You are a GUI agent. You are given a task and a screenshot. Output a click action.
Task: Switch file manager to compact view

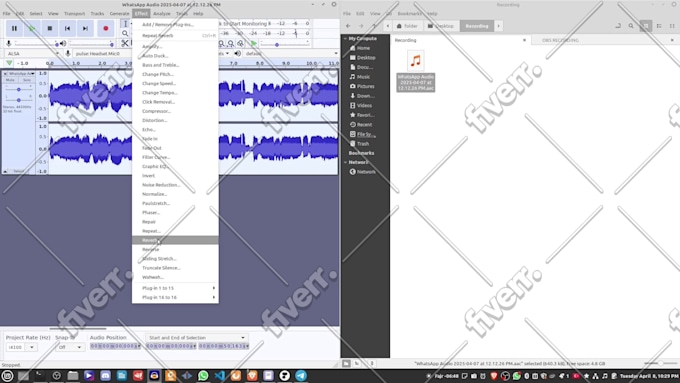(x=672, y=26)
